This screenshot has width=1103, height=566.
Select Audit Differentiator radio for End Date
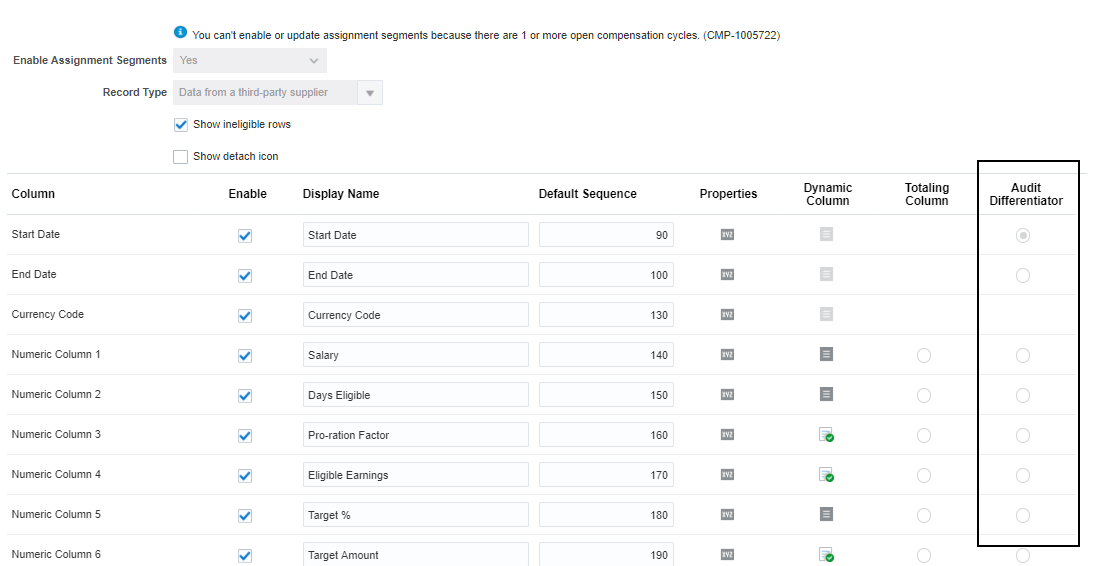click(1022, 275)
